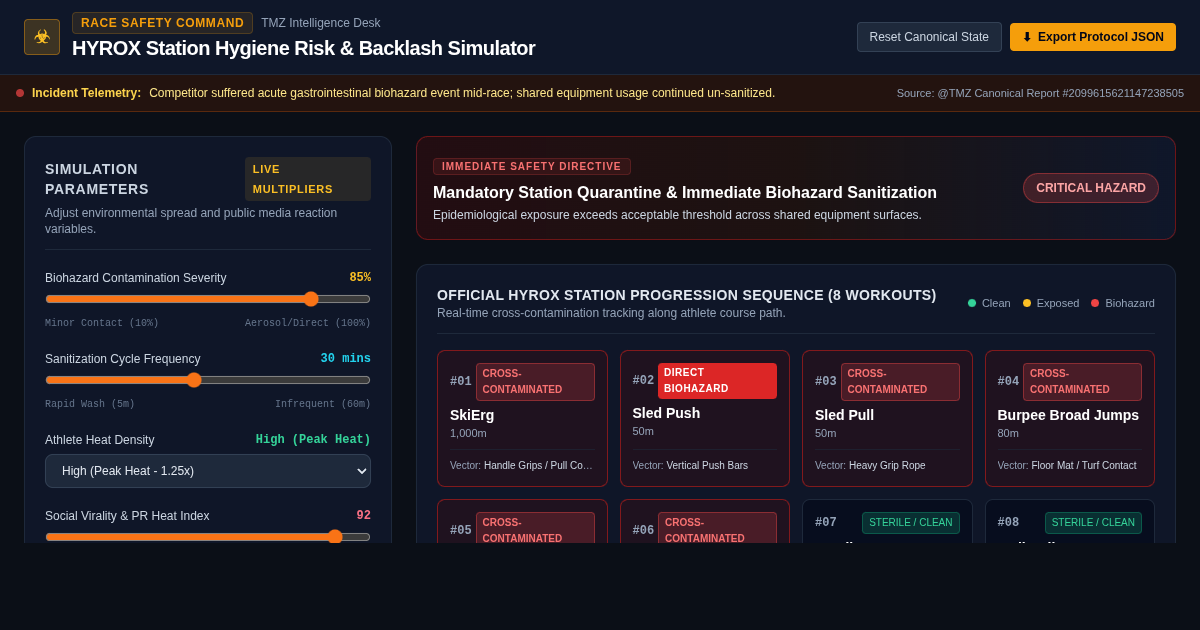Screen dimensions: 1200x630
Task: Adjust Sanitization Cycle Frequency slider
Action: 208,380
